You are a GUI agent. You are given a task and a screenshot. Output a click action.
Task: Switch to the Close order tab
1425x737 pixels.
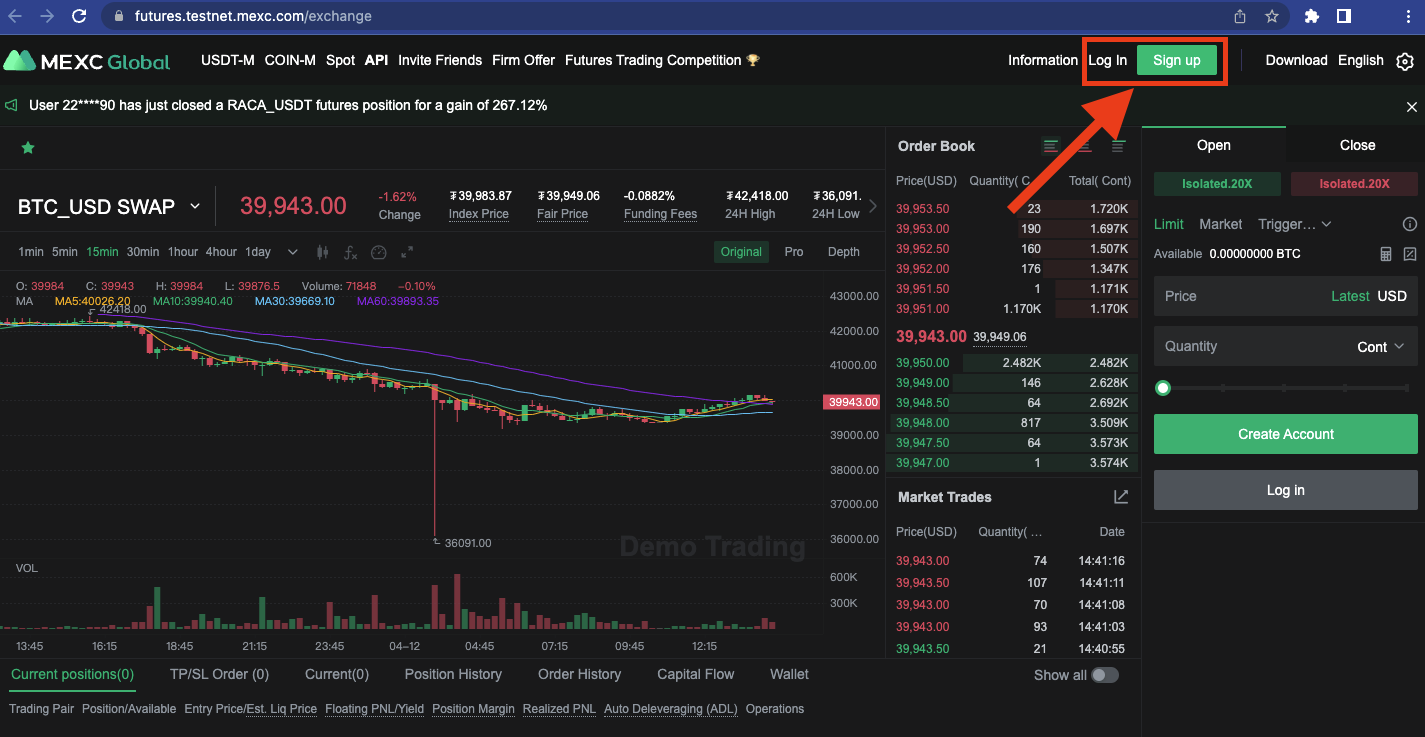pyautogui.click(x=1357, y=145)
